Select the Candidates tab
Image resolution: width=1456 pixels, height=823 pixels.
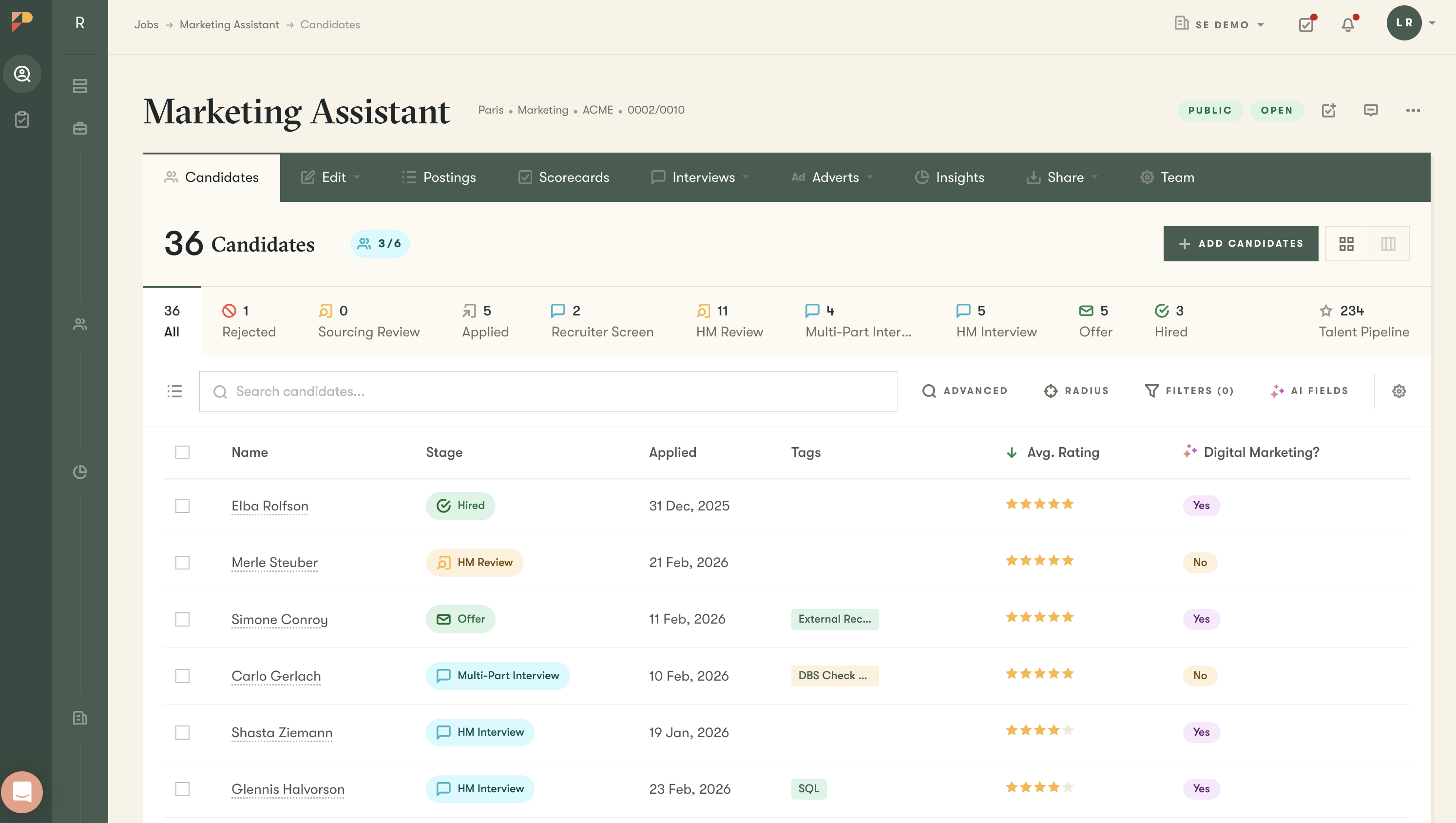tap(211, 177)
